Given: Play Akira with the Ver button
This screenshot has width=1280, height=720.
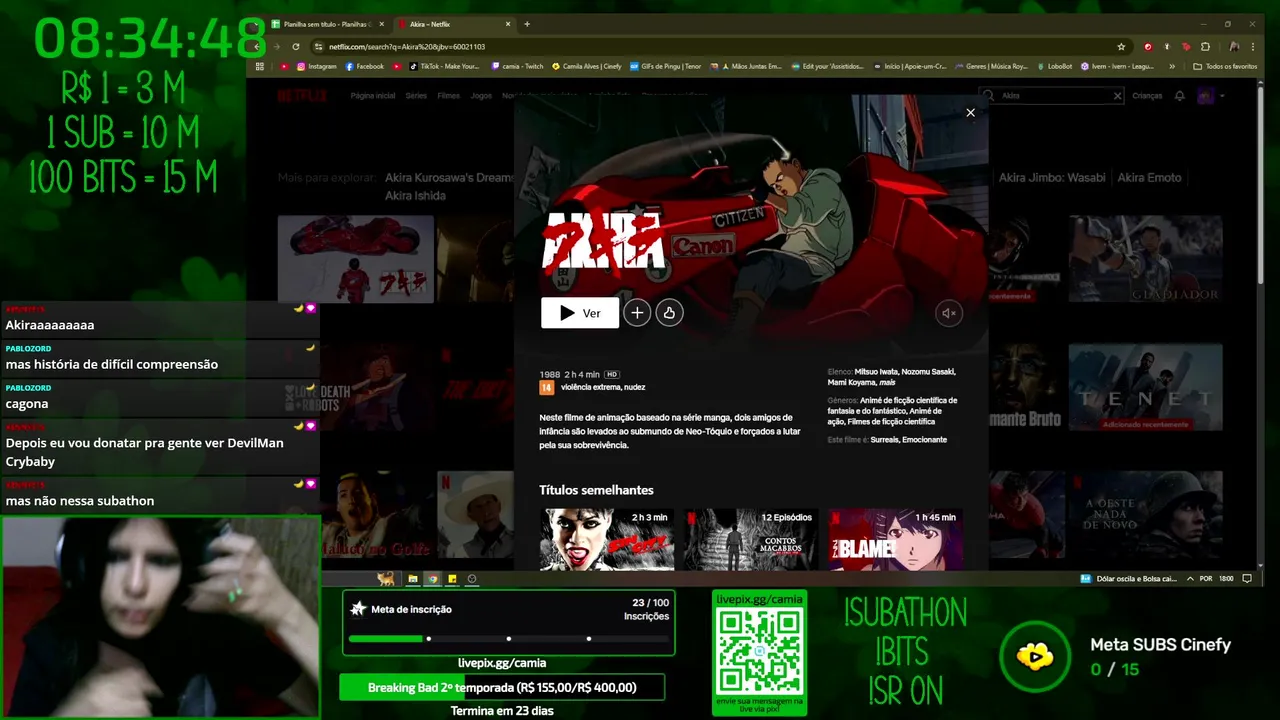Looking at the screenshot, I should pyautogui.click(x=580, y=313).
